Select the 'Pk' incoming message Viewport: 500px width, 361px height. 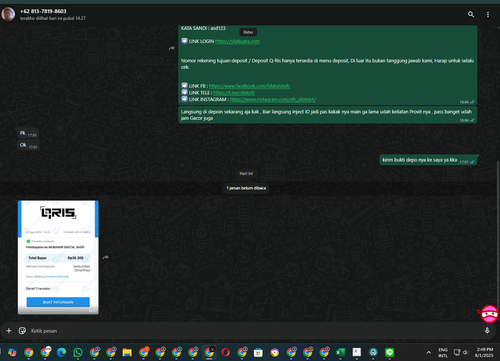pos(28,133)
